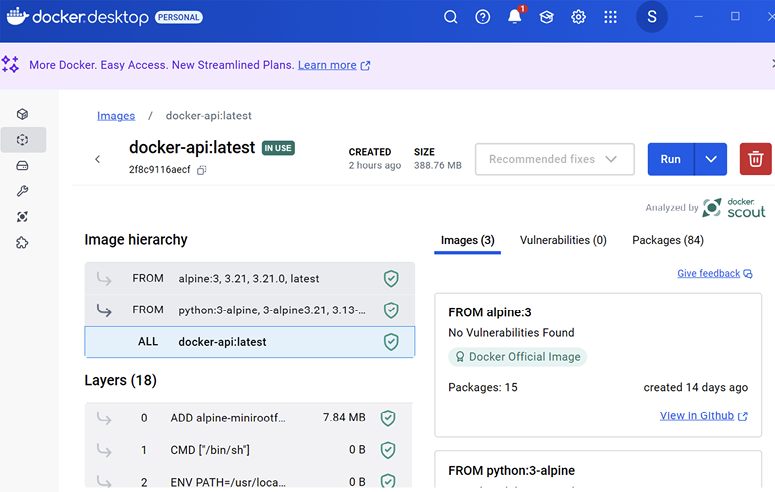Select layer 2 ENV PATH=/usr/loca row
This screenshot has width=775, height=492.
coord(249,481)
